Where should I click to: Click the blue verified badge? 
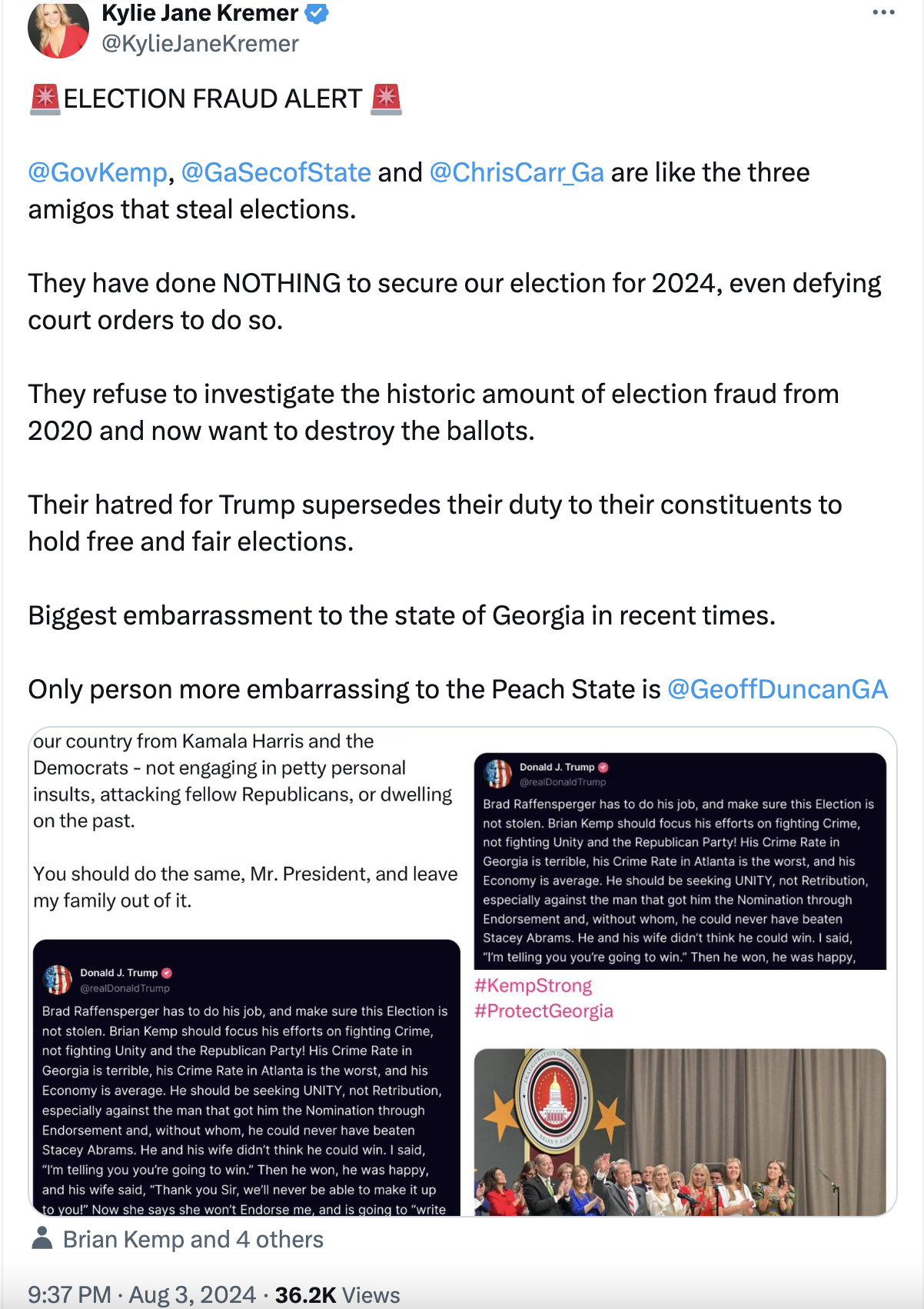(x=317, y=13)
